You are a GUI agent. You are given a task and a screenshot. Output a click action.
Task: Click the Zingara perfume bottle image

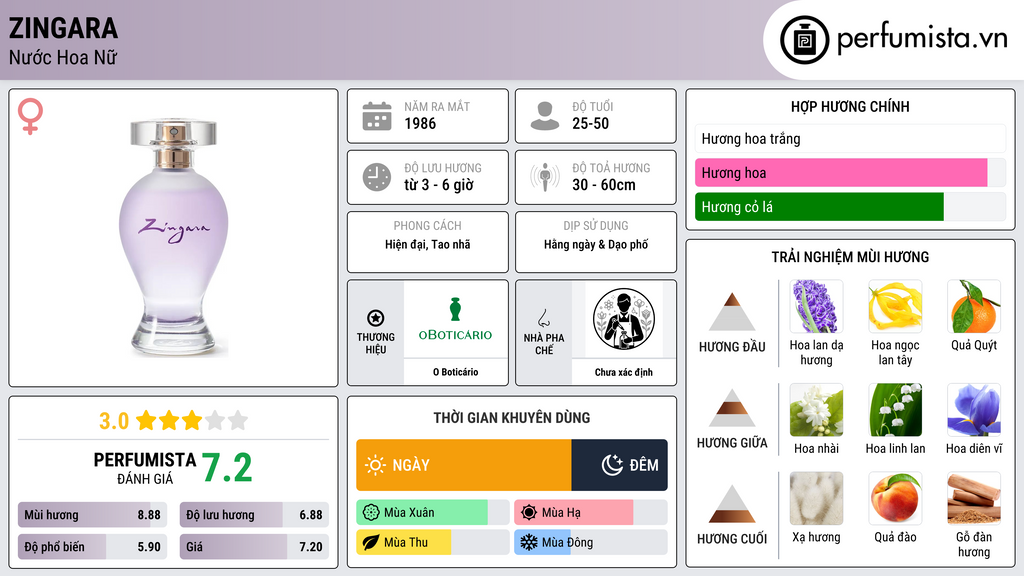click(x=173, y=237)
